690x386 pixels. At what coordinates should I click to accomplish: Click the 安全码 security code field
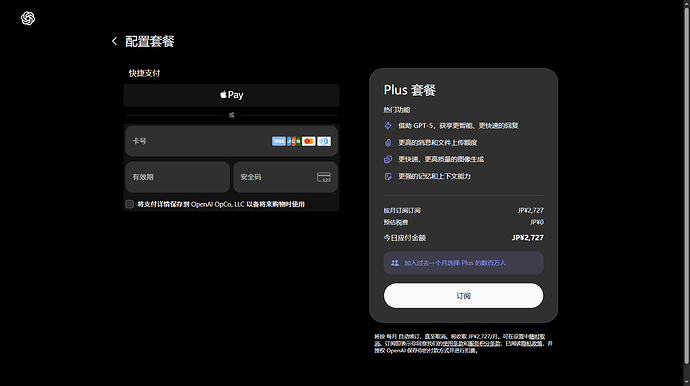coord(286,177)
